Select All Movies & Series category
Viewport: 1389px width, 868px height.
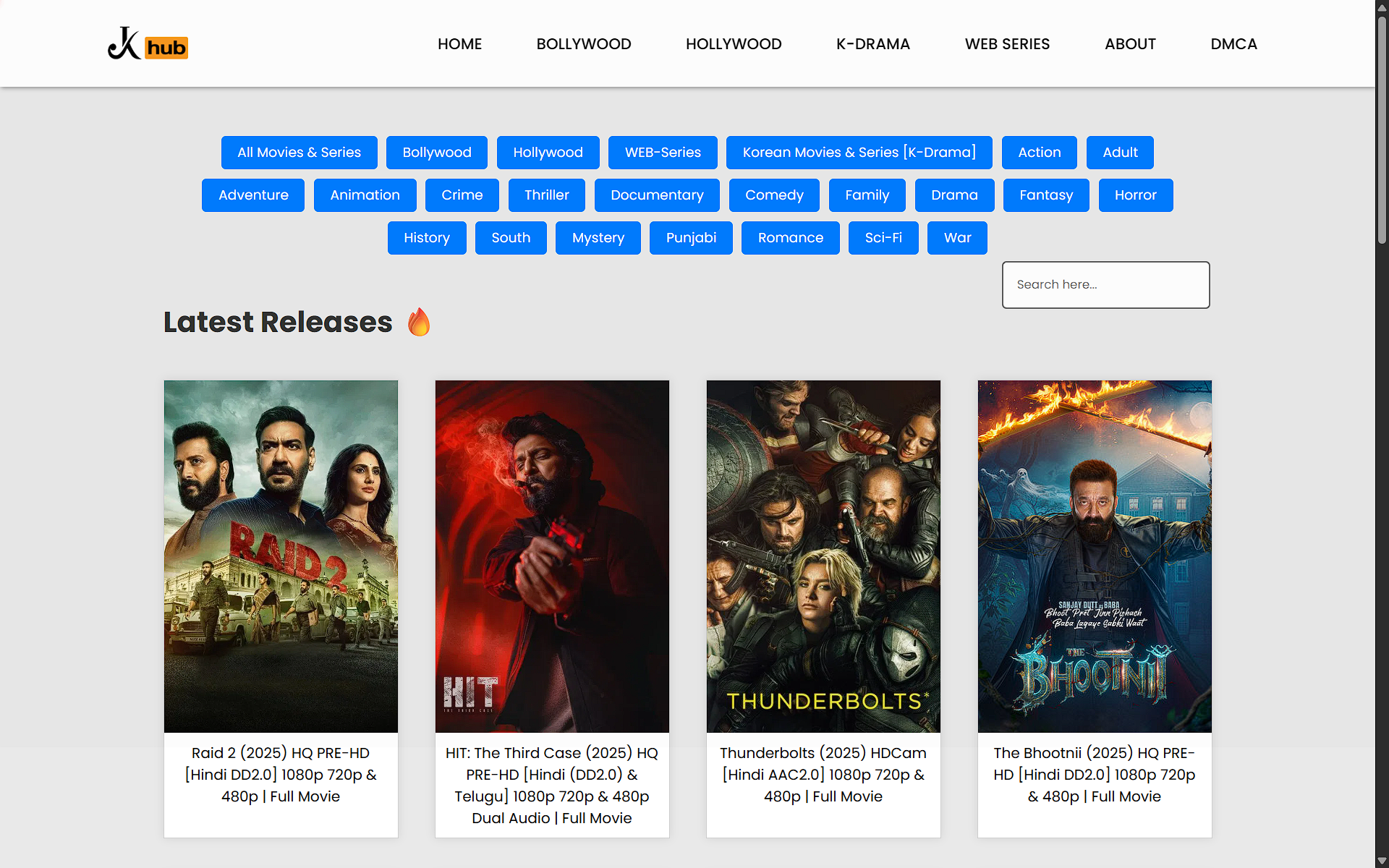pos(299,153)
